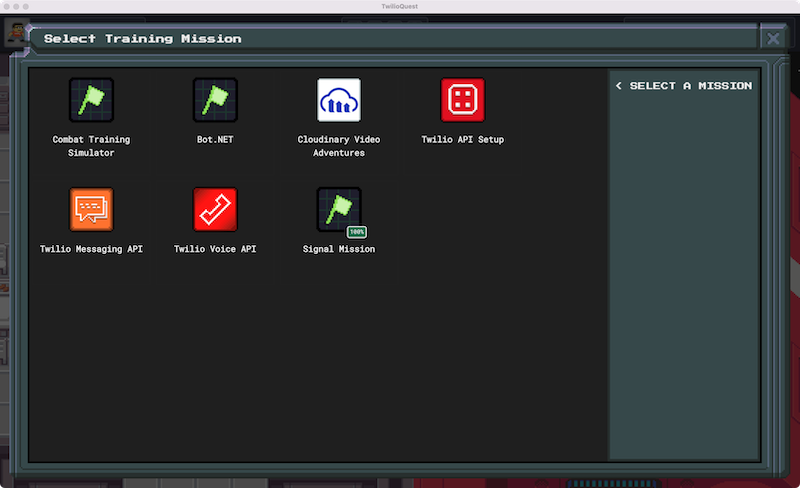
Task: Choose the Cloudinary Video Adventures cloud icon
Action: click(x=339, y=100)
